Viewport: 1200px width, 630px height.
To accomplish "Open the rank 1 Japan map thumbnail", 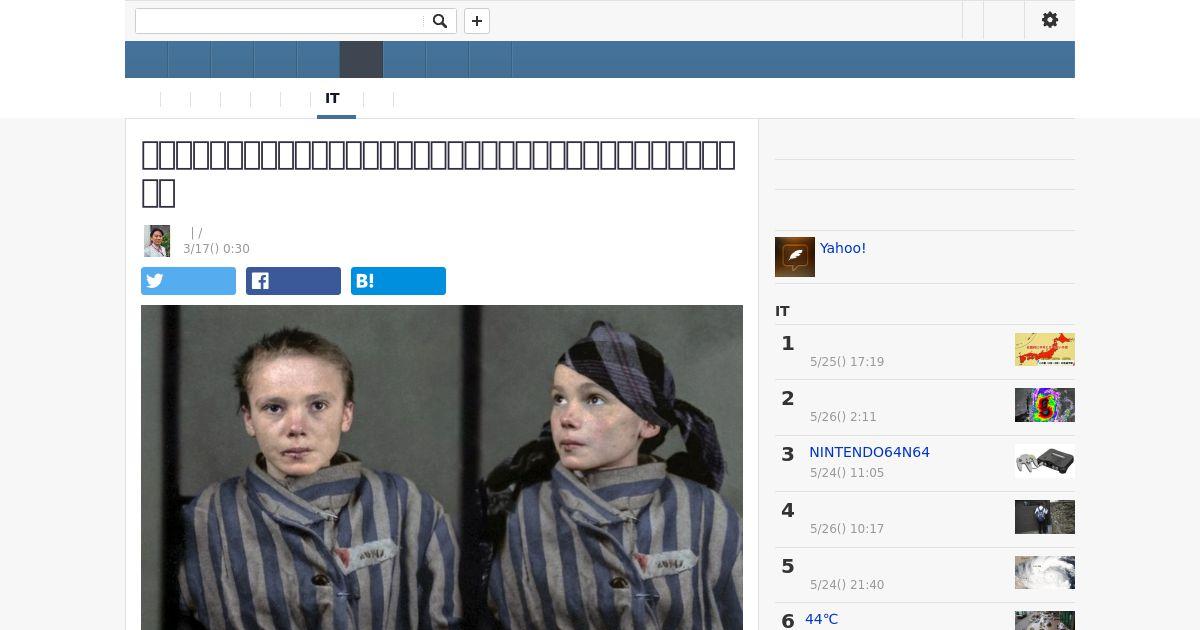I will (x=1045, y=349).
